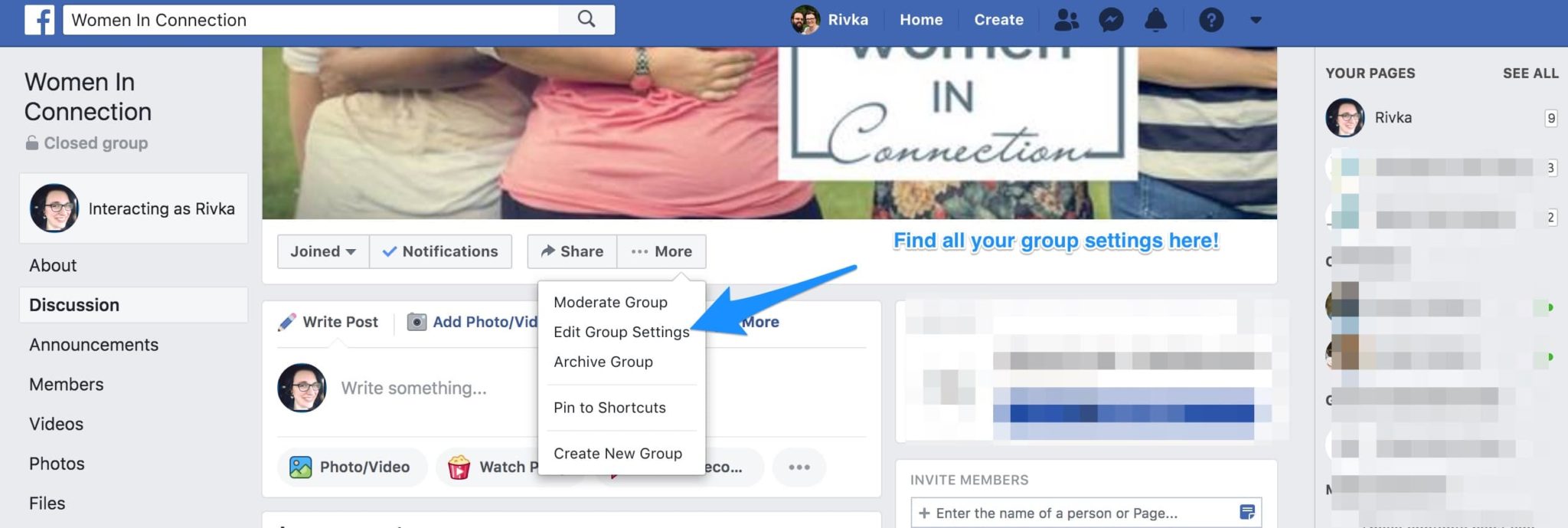Expand the Joined dropdown button
This screenshot has width=1568, height=528.
[x=323, y=251]
